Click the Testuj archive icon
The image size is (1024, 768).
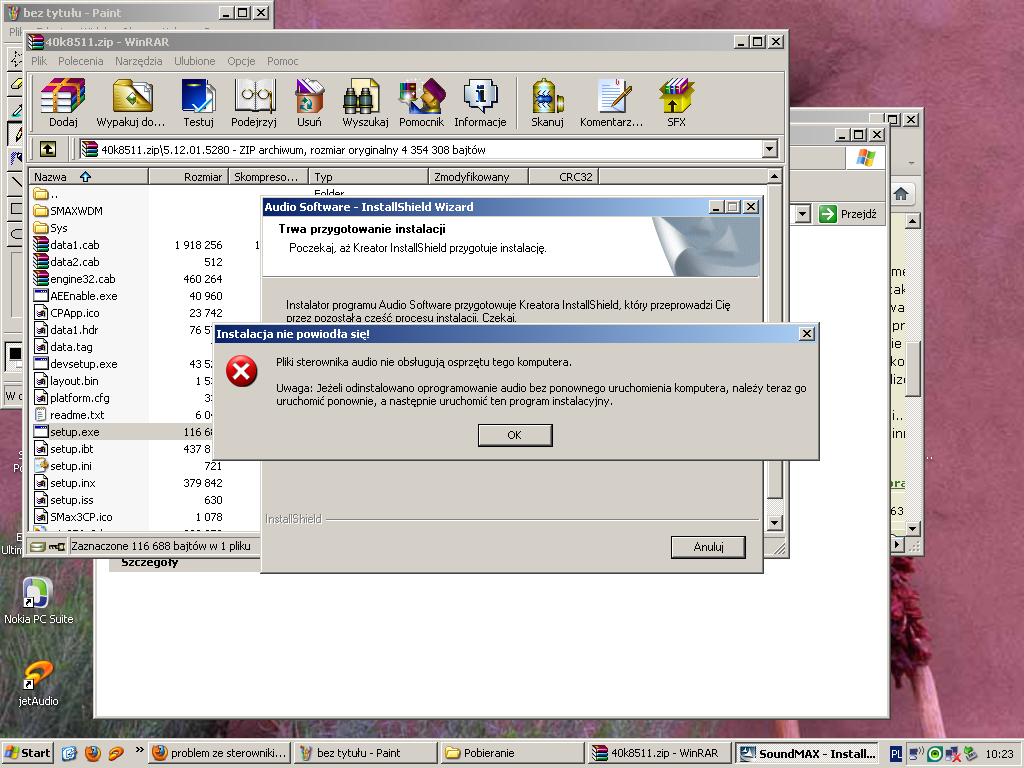199,103
